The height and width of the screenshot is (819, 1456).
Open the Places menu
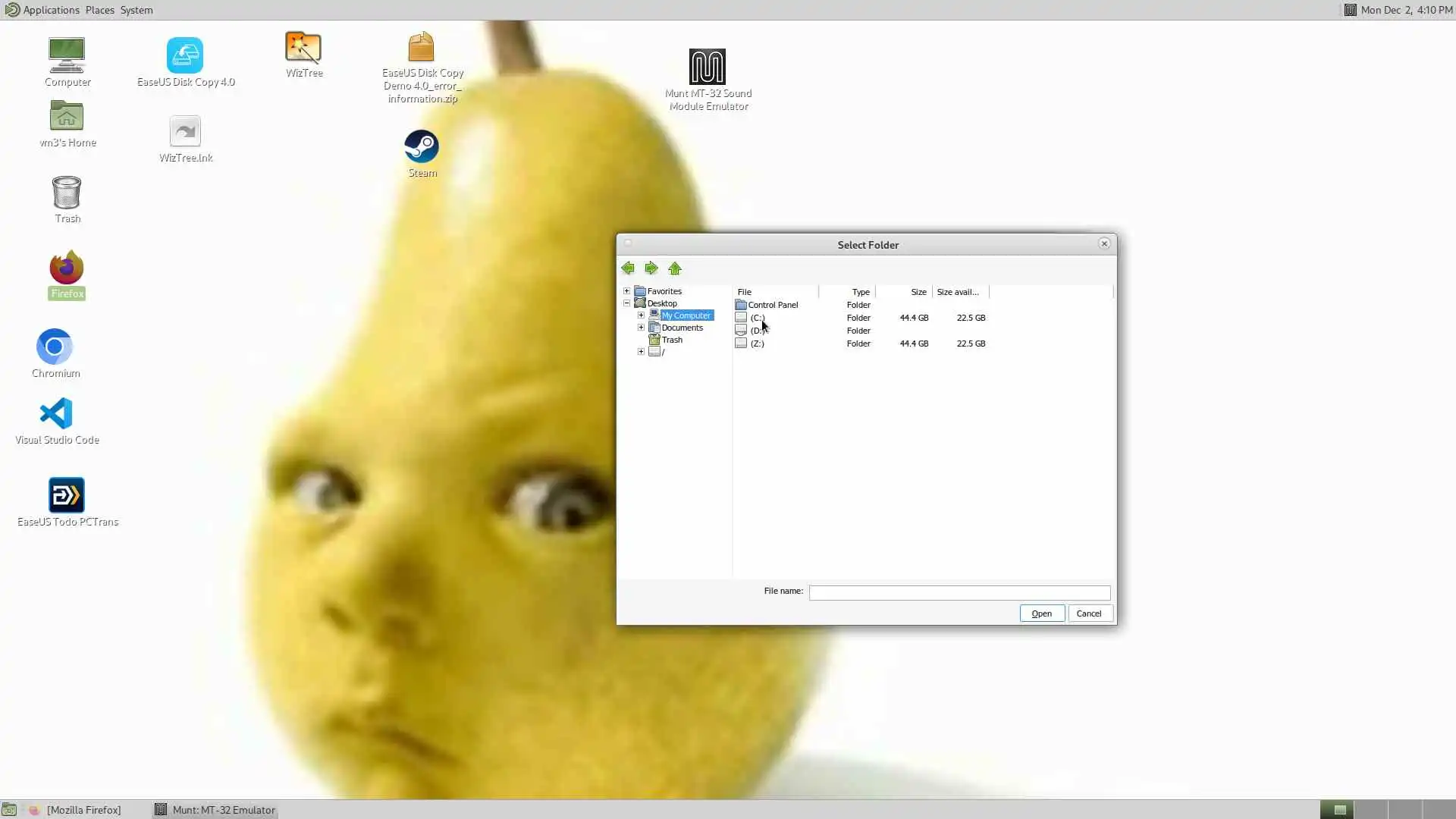pyautogui.click(x=99, y=10)
